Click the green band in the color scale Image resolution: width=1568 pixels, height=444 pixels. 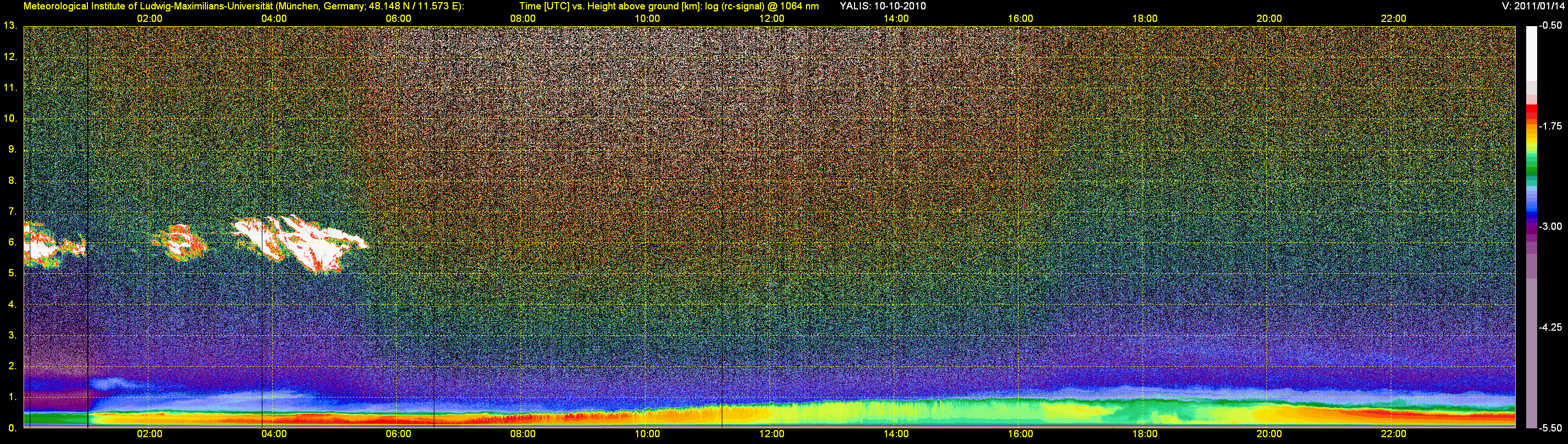[1531, 170]
